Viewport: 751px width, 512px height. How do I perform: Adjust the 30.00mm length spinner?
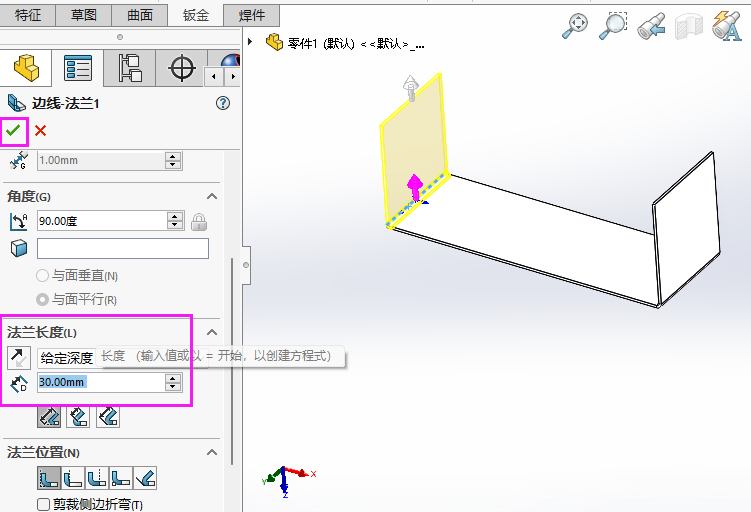tap(173, 383)
